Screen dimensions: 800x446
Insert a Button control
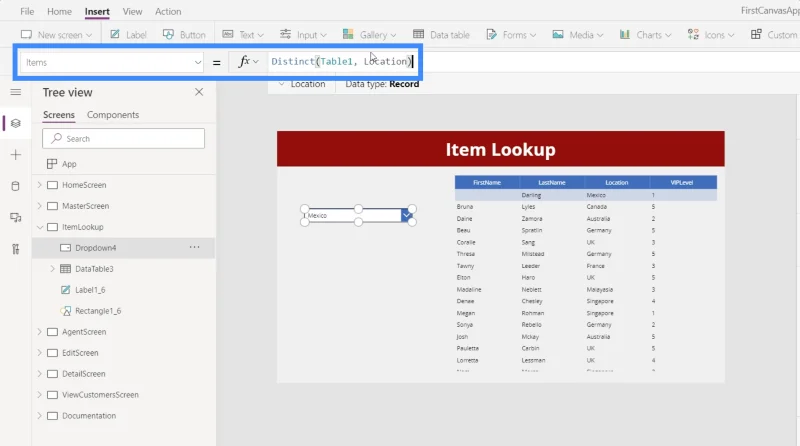[184, 35]
